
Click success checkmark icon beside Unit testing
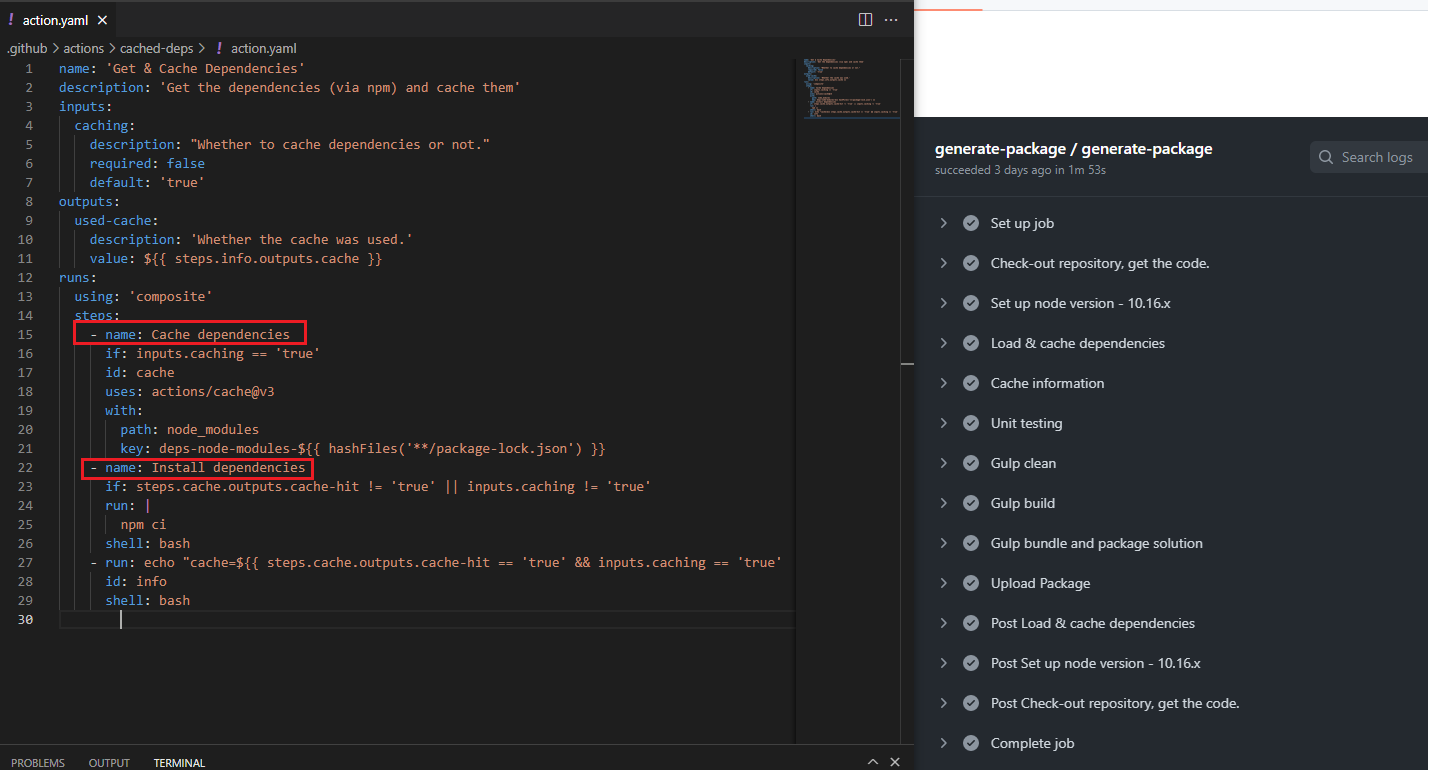[970, 423]
